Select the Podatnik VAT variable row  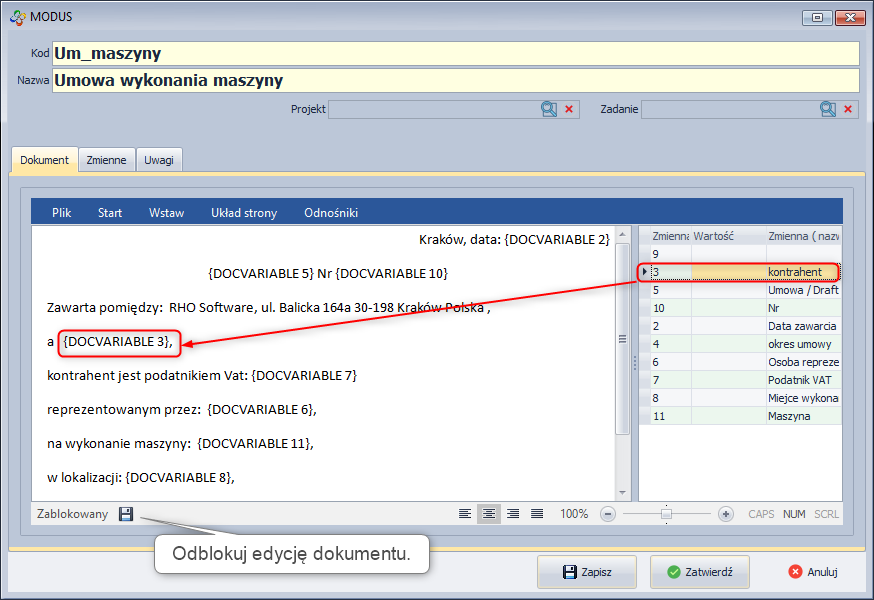click(740, 380)
